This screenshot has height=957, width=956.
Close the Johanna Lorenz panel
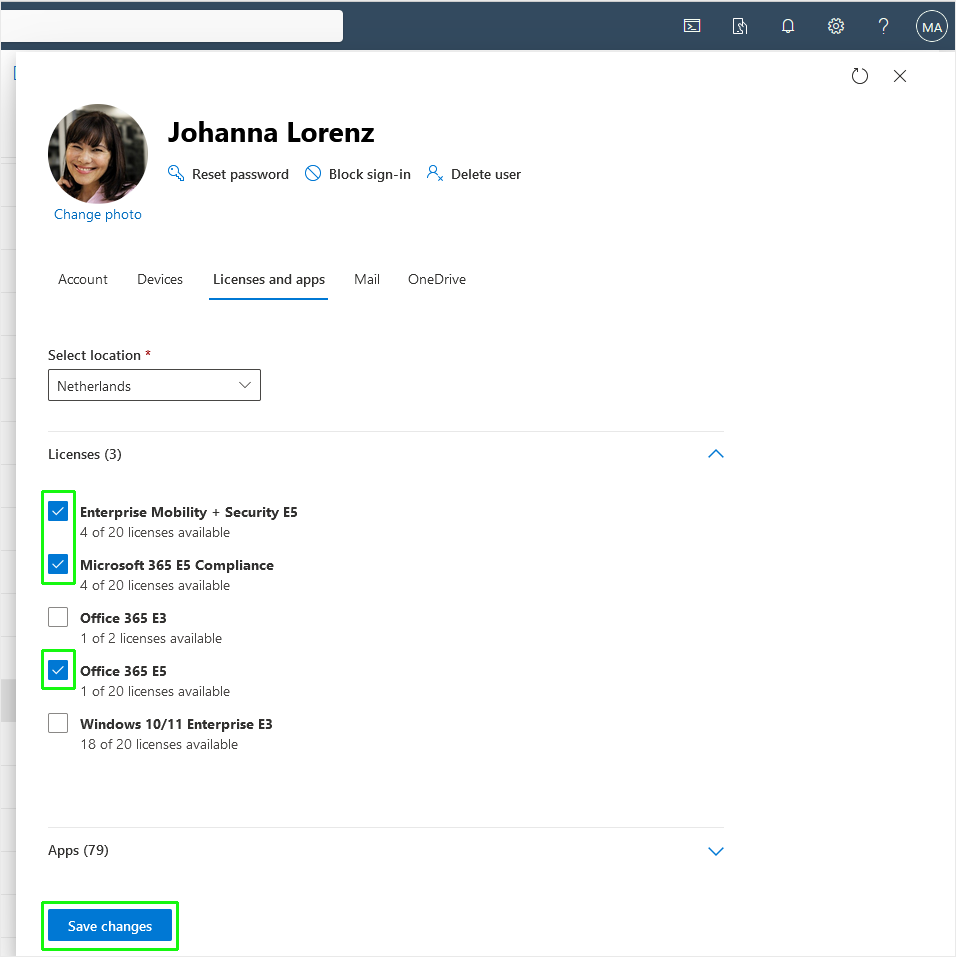tap(899, 76)
